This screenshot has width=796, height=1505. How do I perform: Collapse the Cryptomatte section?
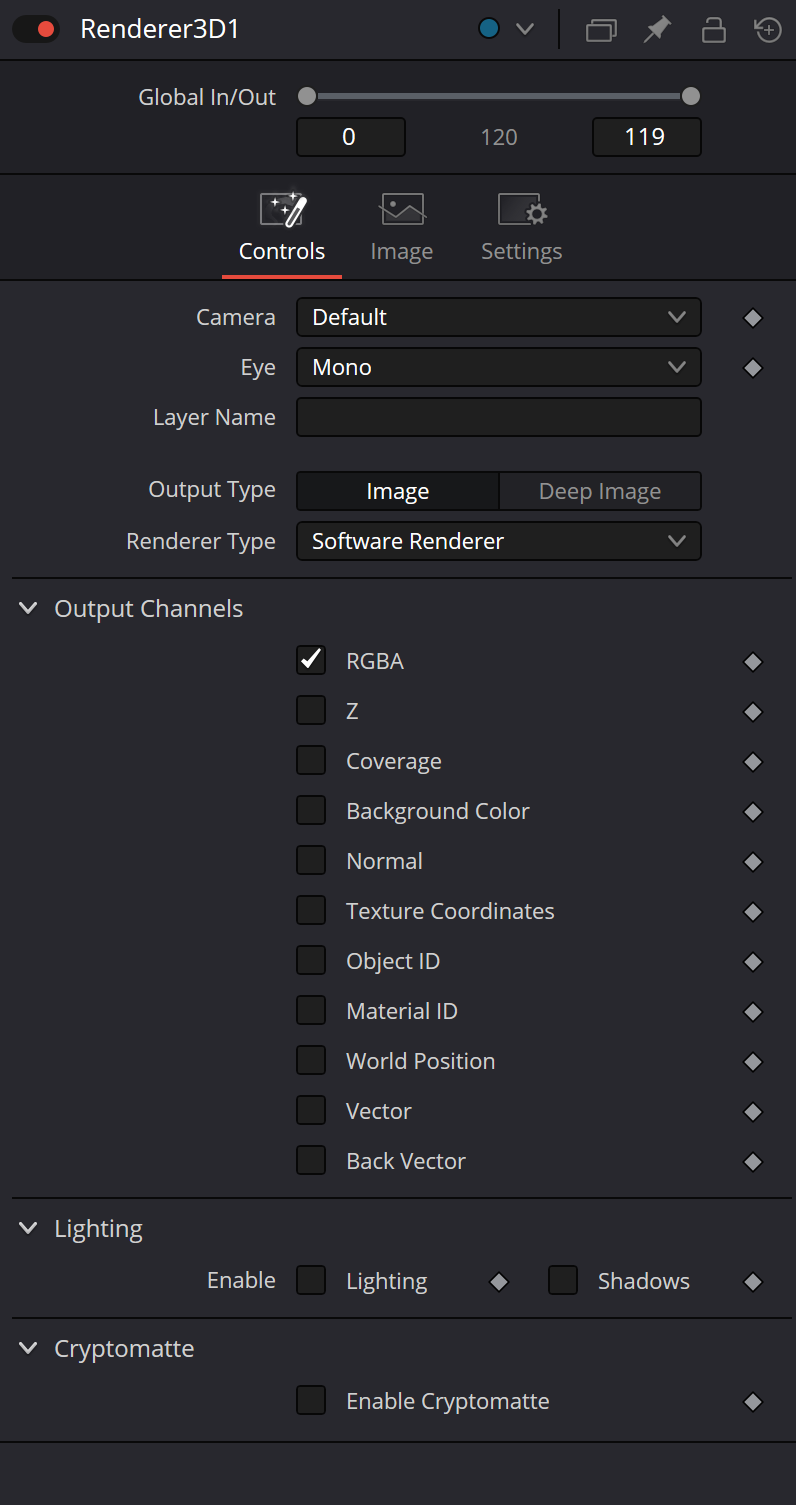click(29, 1348)
